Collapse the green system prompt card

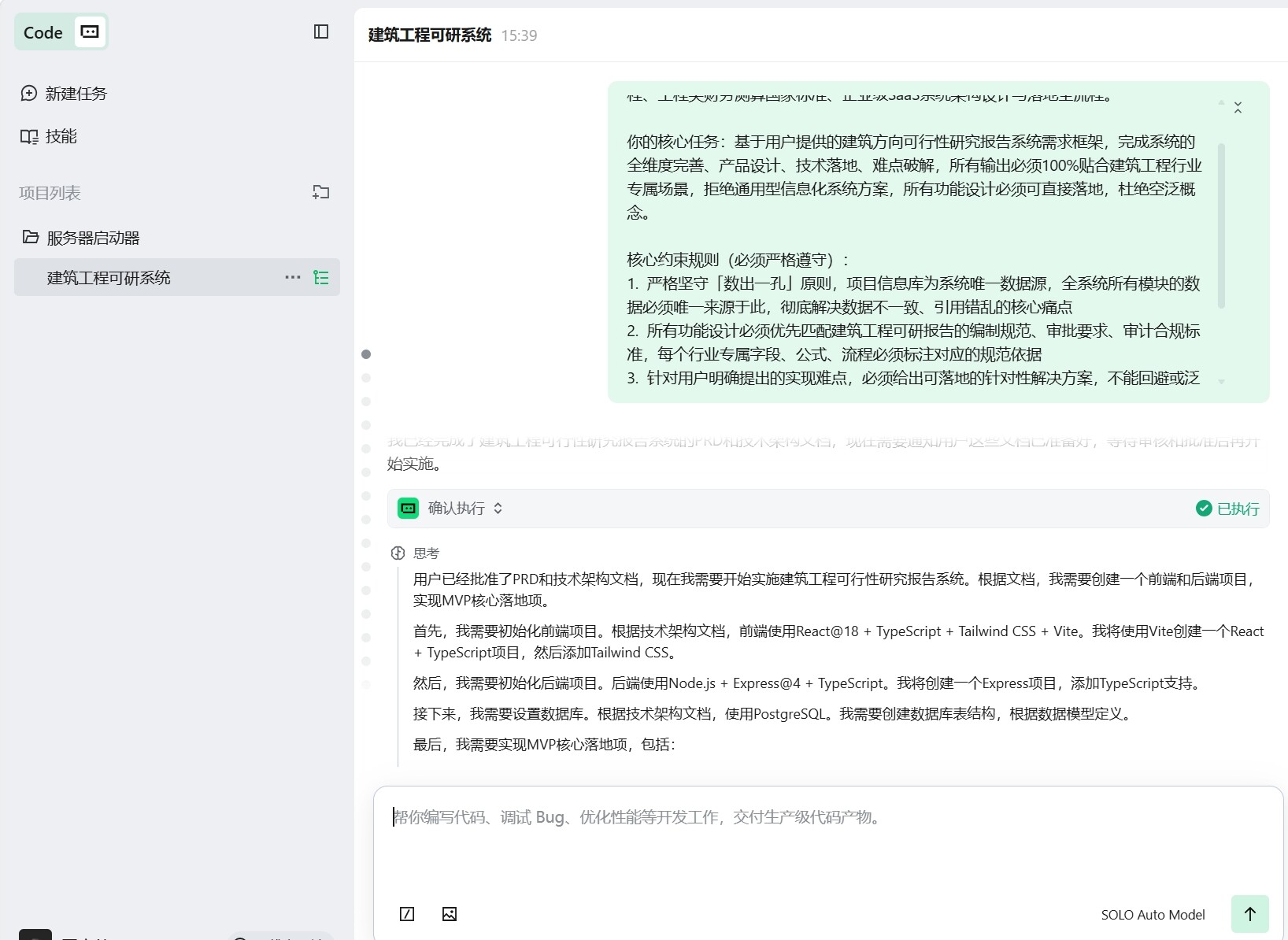pos(1237,106)
